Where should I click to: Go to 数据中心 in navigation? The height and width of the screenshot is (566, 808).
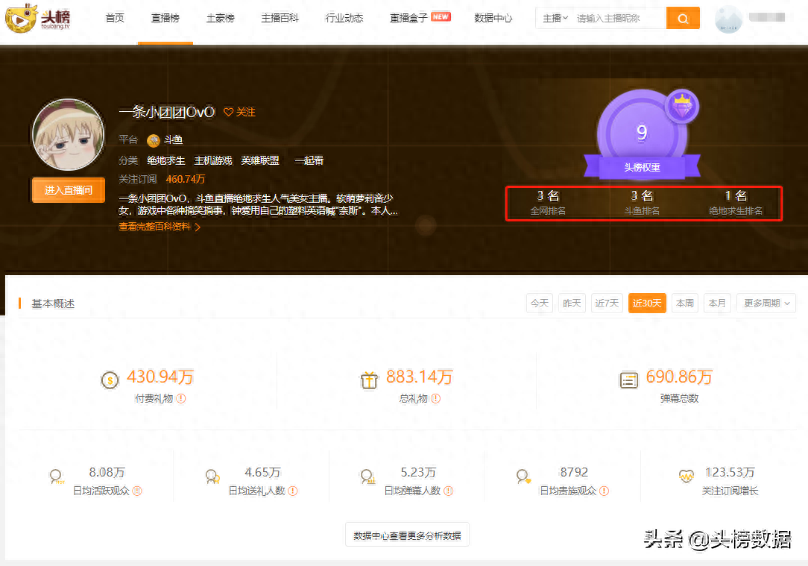(x=493, y=19)
